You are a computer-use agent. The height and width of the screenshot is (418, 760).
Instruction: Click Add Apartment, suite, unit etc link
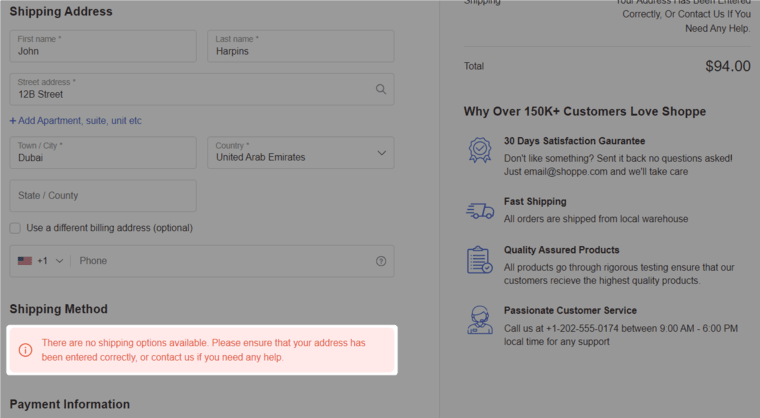pyautogui.click(x=76, y=121)
